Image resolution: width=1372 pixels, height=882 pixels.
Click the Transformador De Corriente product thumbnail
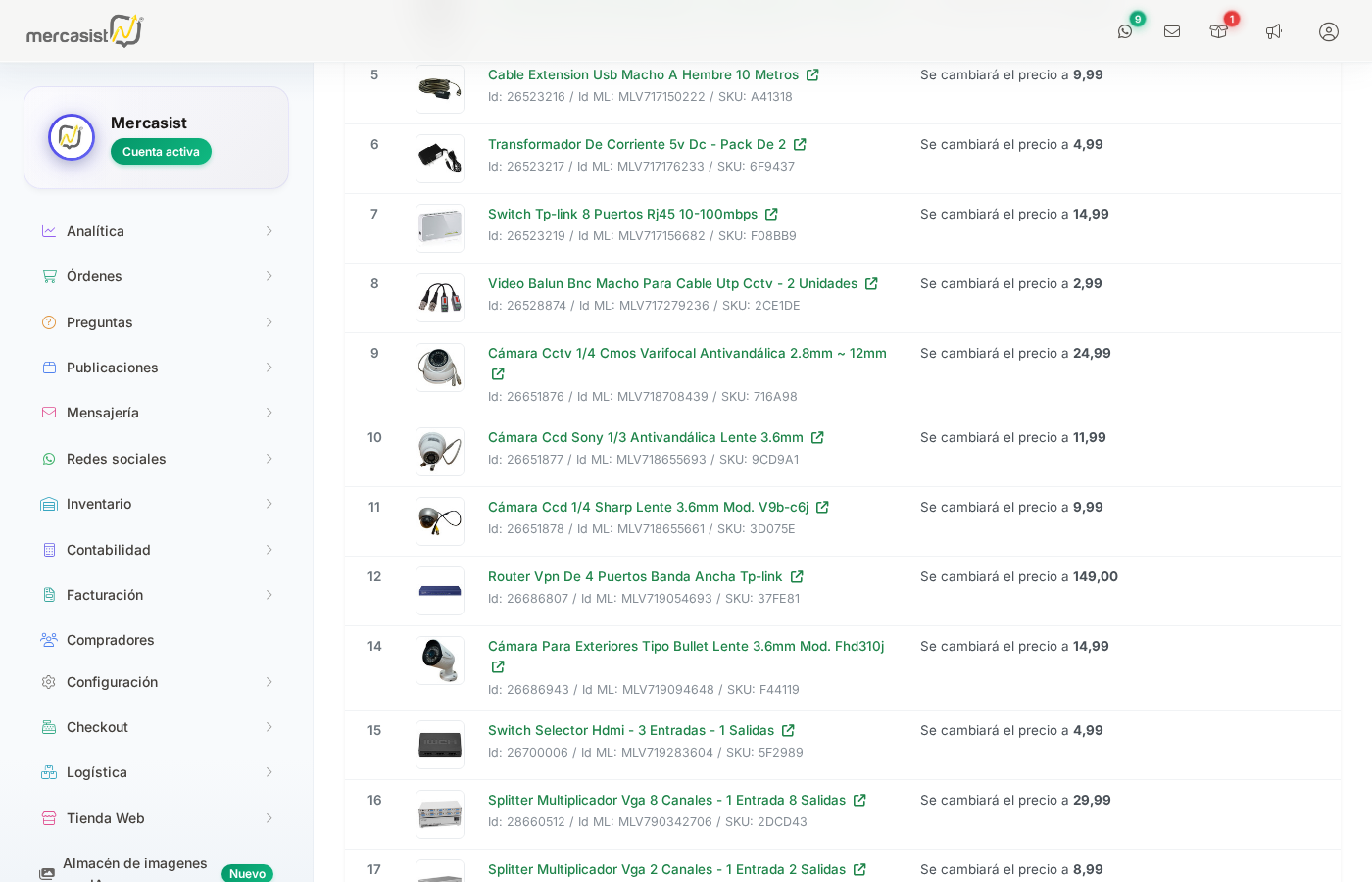click(440, 159)
